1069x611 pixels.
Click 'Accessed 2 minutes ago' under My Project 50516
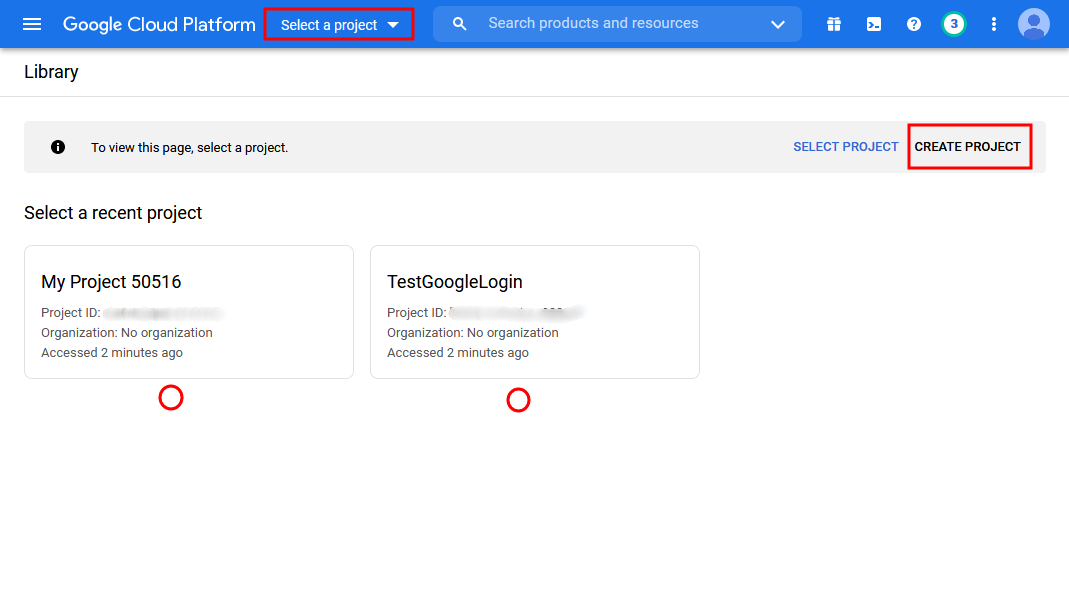click(x=112, y=353)
